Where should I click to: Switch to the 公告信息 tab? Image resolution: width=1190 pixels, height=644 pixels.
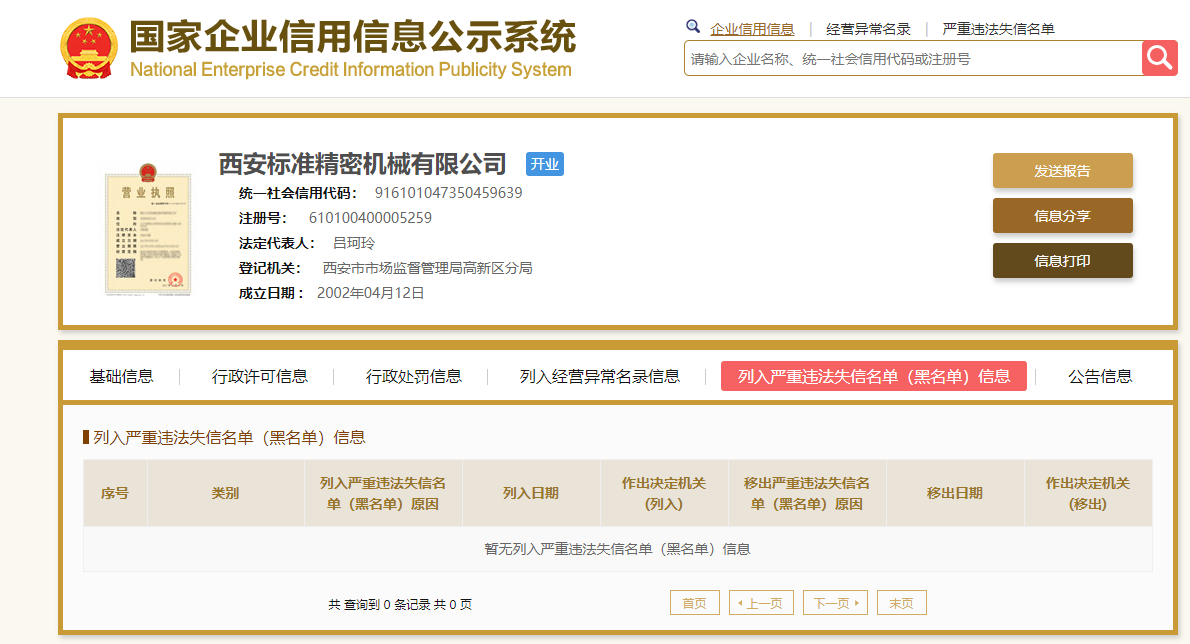tap(1100, 376)
